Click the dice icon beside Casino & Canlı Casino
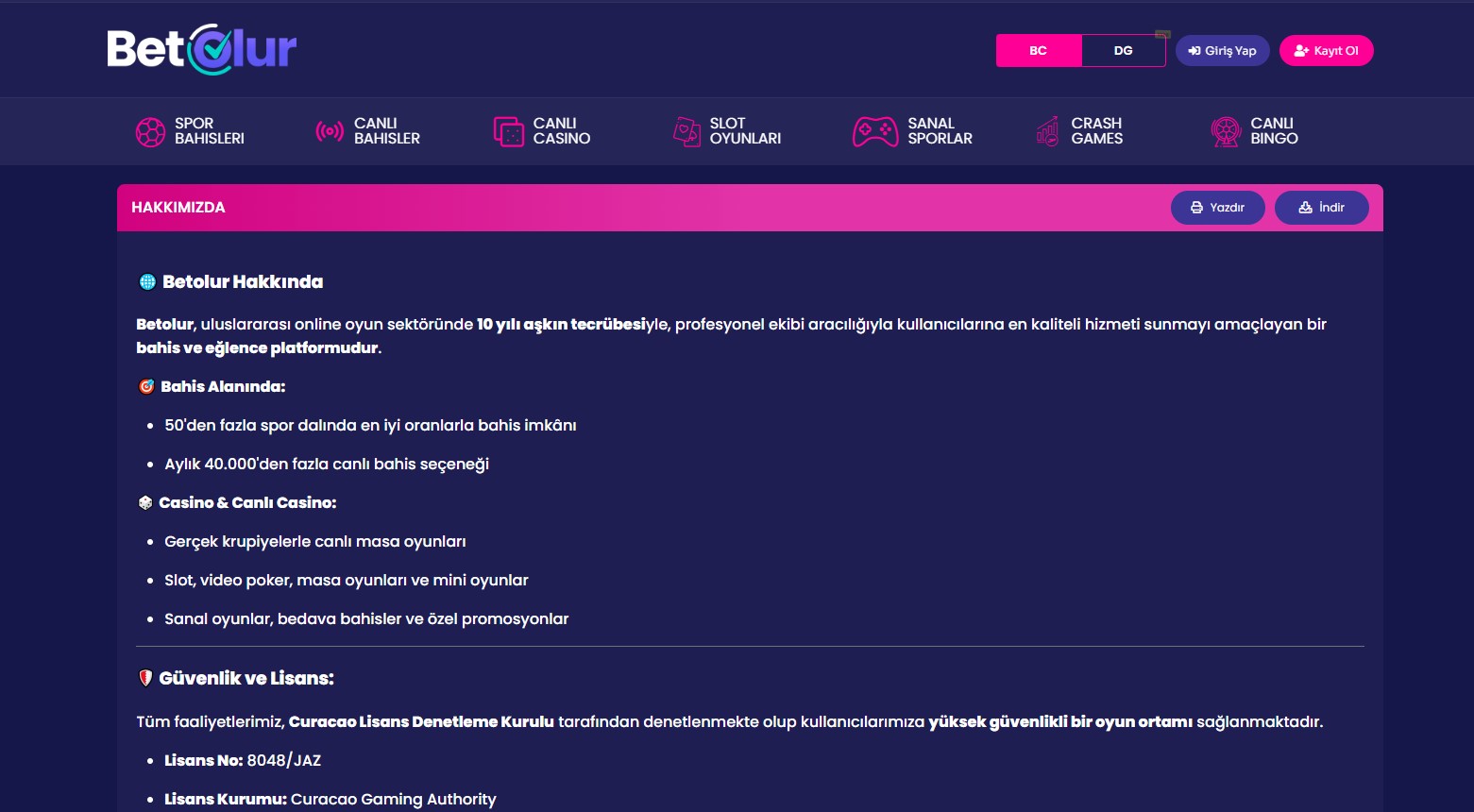Image resolution: width=1474 pixels, height=812 pixels. [x=145, y=502]
